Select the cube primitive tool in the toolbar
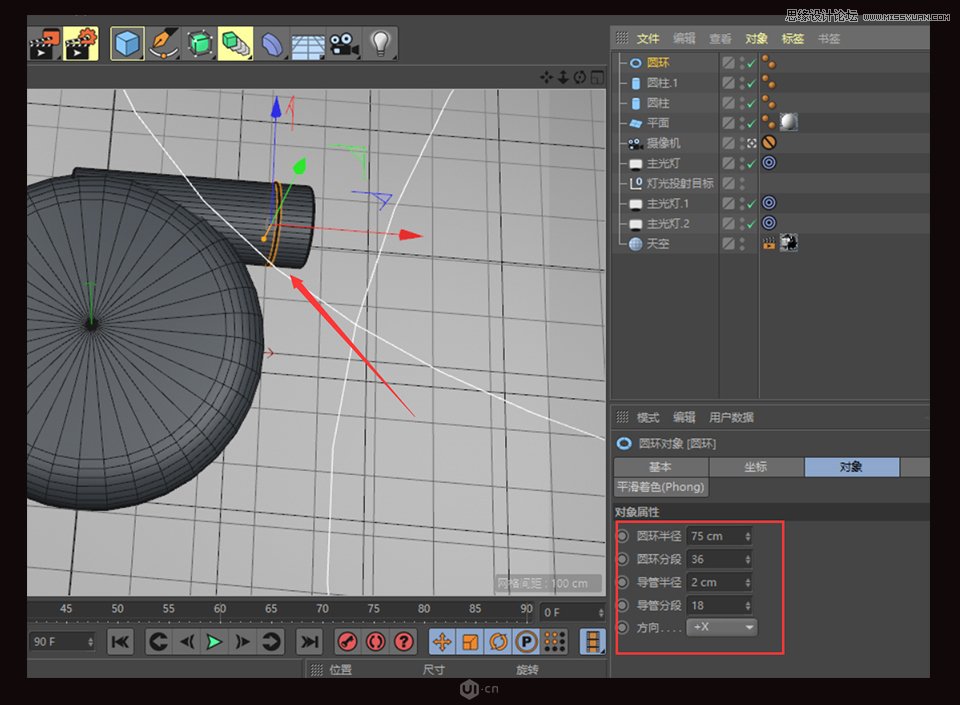Screen dimensions: 960x705 coord(127,42)
